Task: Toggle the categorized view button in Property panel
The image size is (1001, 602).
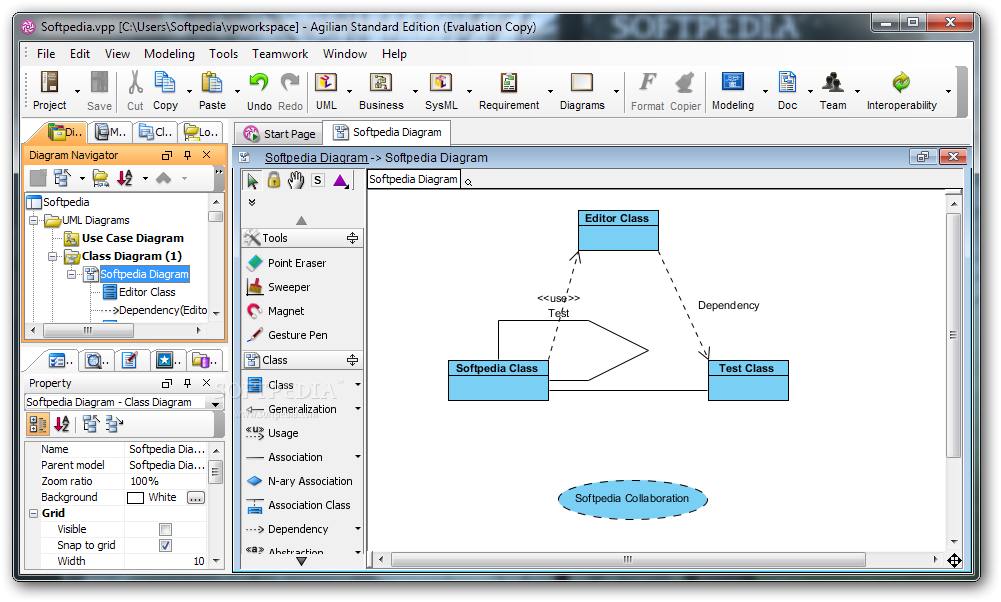Action: tap(38, 424)
